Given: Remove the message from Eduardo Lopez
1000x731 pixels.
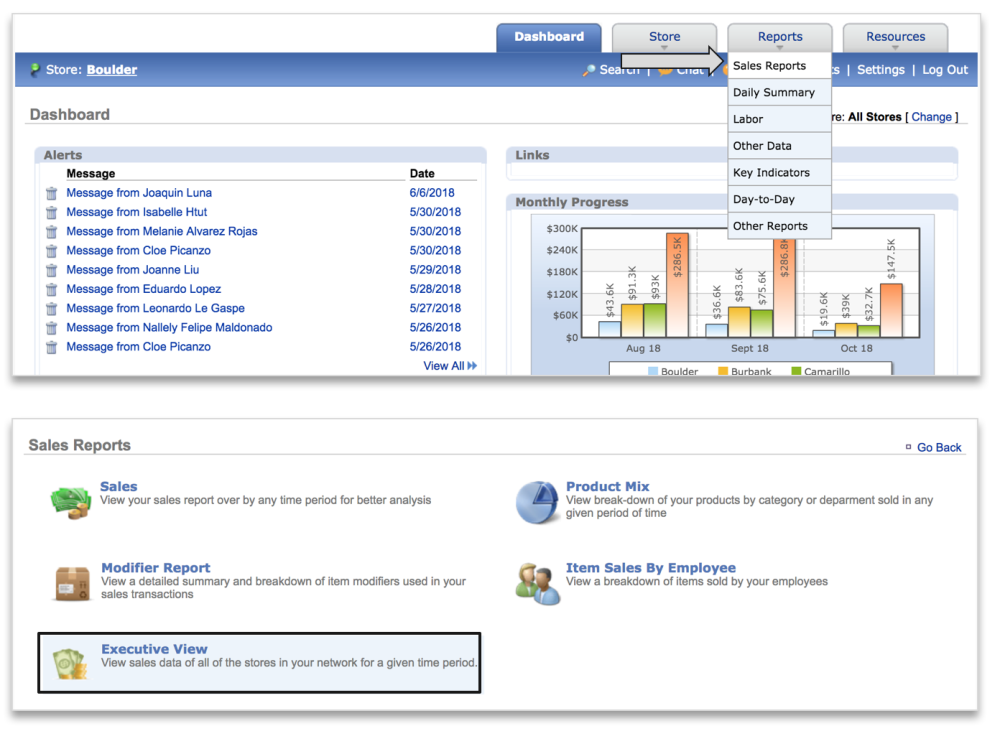Looking at the screenshot, I should [x=51, y=288].
